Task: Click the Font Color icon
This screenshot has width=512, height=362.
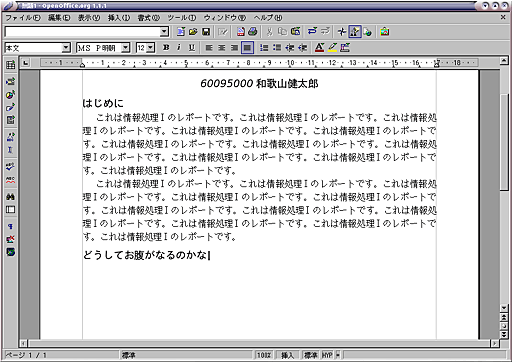Action: (x=319, y=48)
